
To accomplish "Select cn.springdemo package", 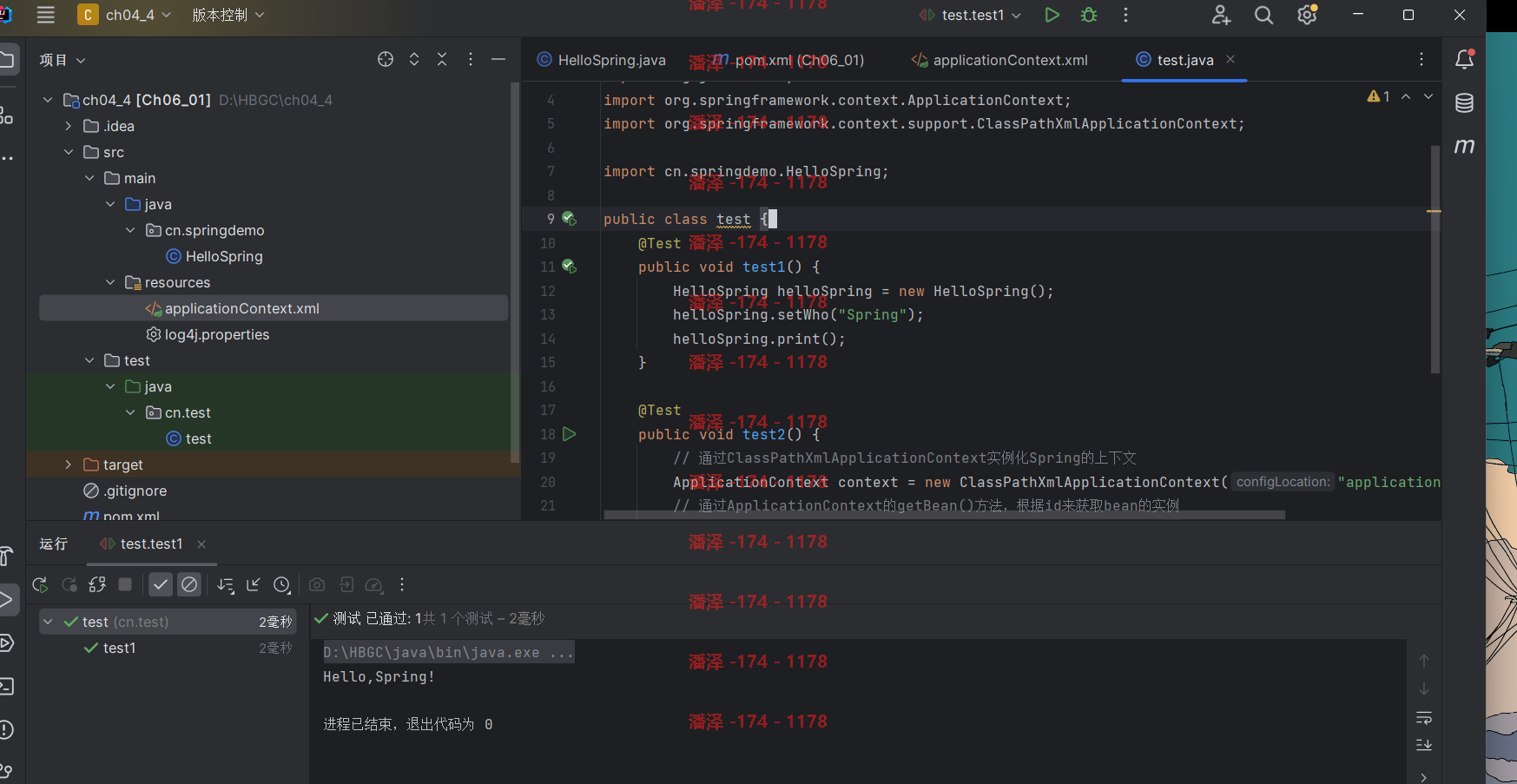I will pyautogui.click(x=205, y=230).
